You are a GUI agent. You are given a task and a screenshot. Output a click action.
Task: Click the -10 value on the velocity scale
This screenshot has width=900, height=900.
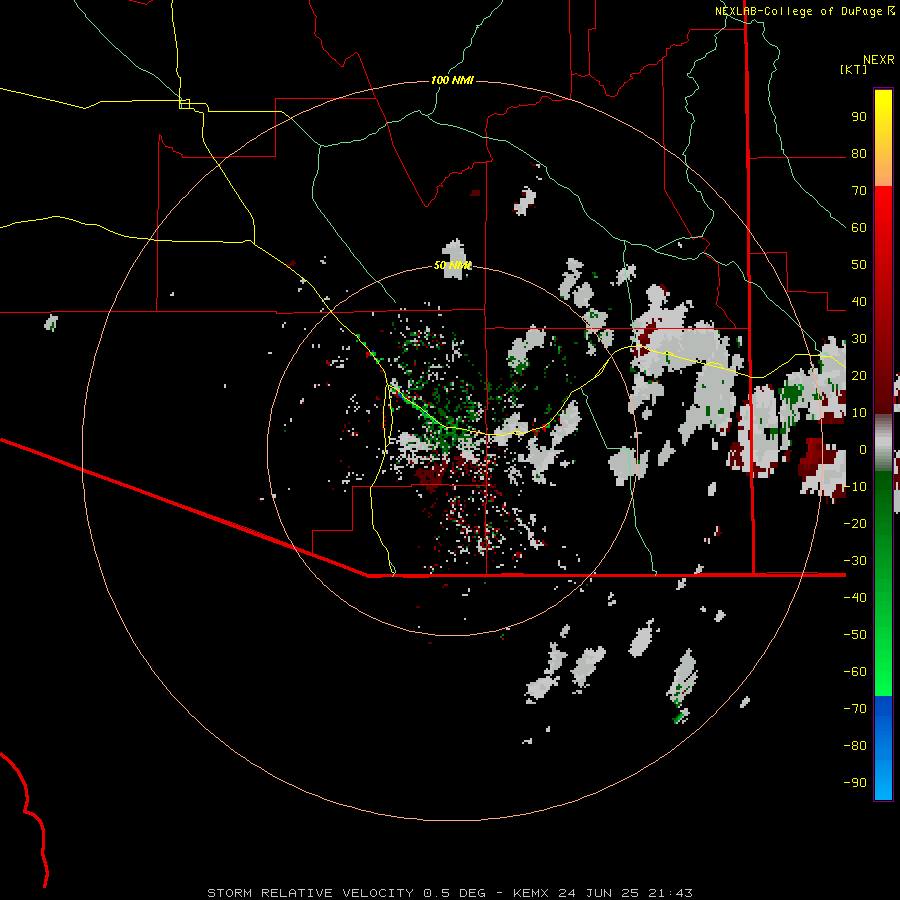(x=855, y=487)
